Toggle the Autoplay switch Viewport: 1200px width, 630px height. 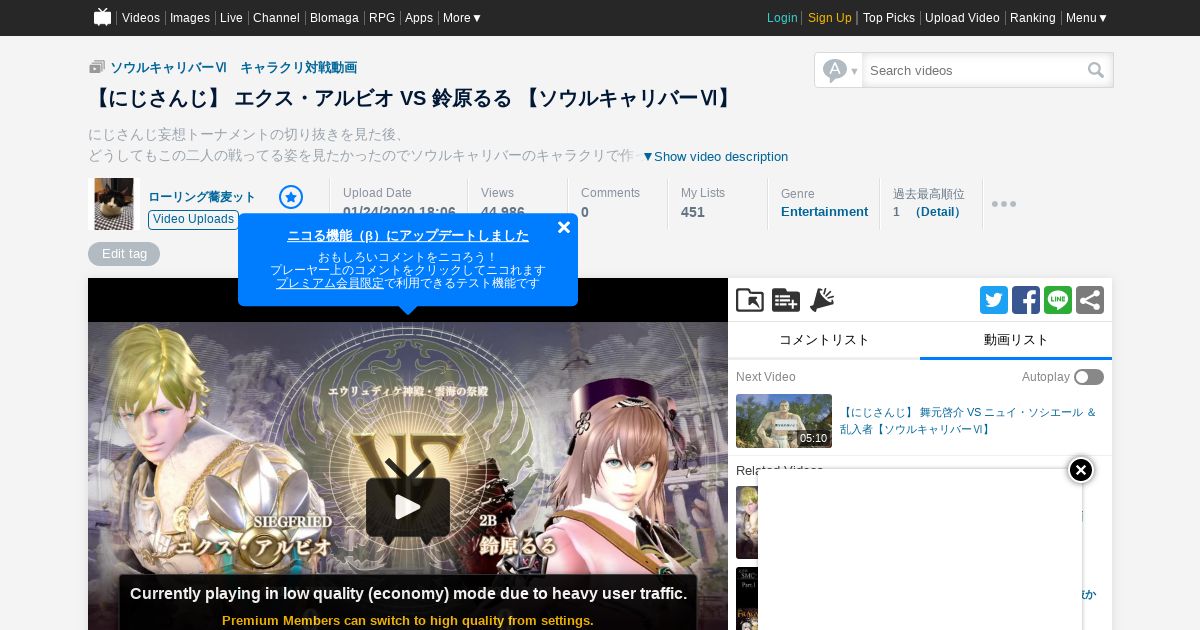point(1089,377)
